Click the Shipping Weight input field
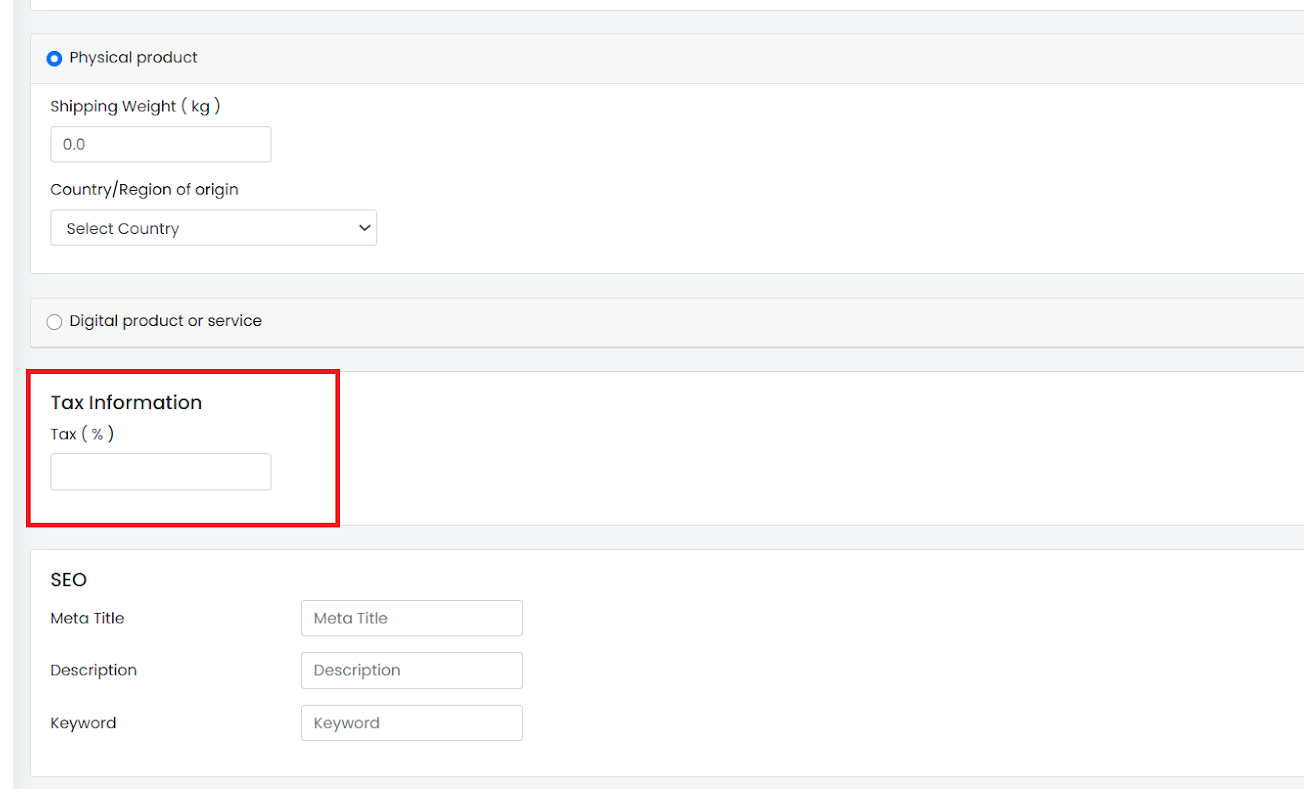 pos(160,144)
